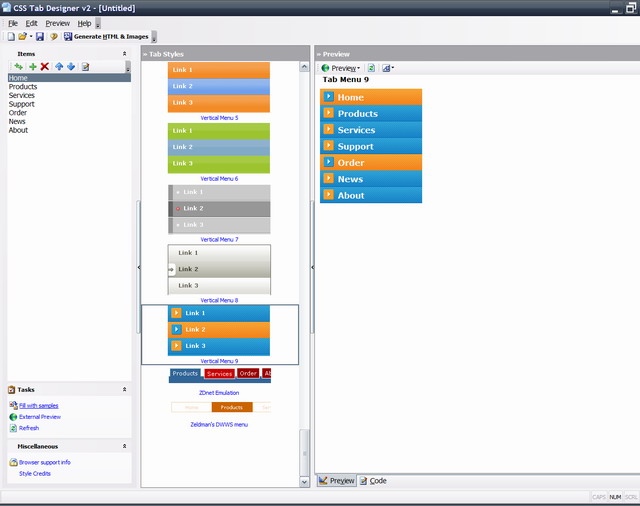Viewport: 640px width, 506px height.
Task: Move item up with blue up arrow
Action: [59, 67]
